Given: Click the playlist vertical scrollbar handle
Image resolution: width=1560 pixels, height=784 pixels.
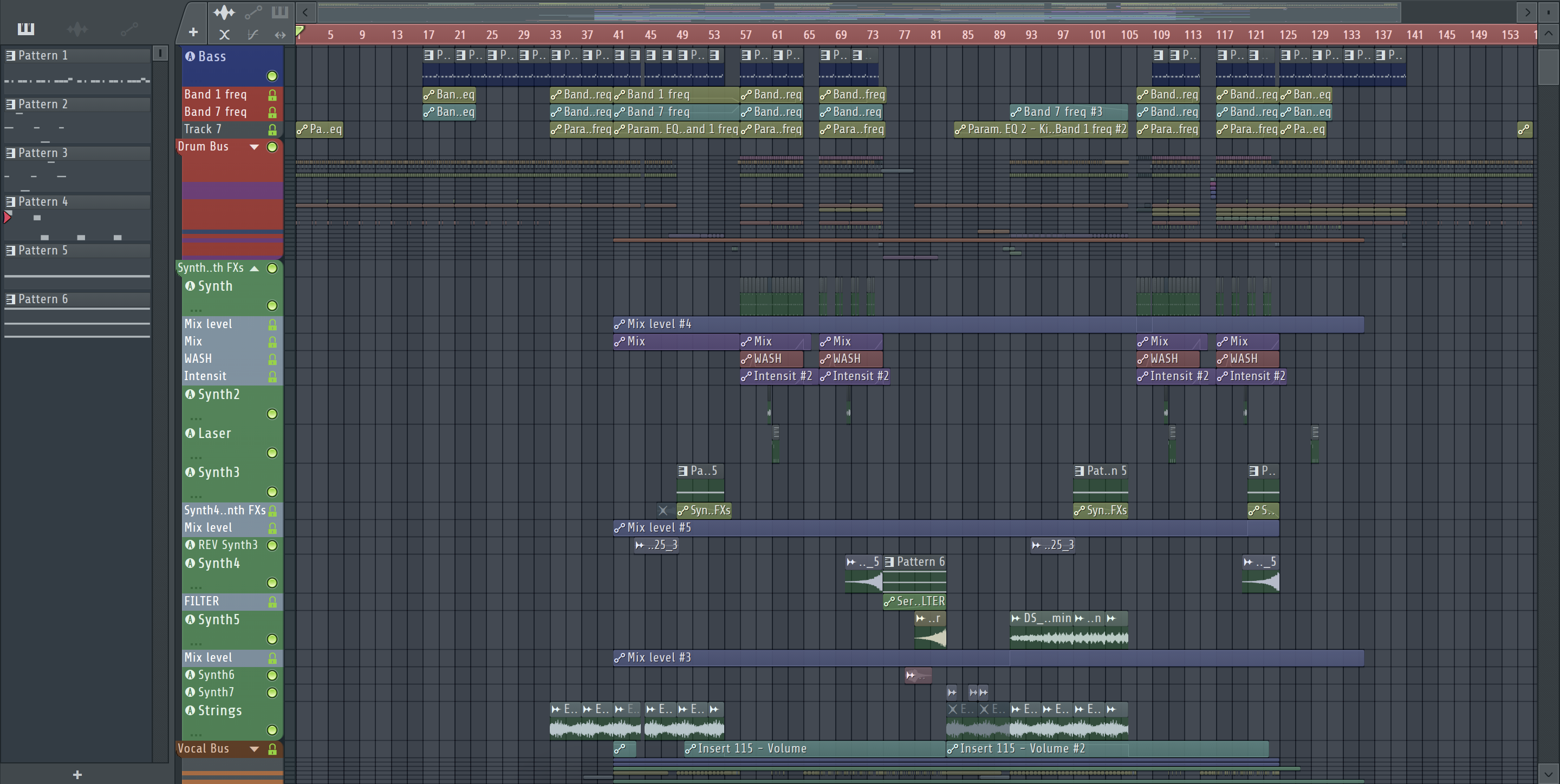Looking at the screenshot, I should 1549,67.
